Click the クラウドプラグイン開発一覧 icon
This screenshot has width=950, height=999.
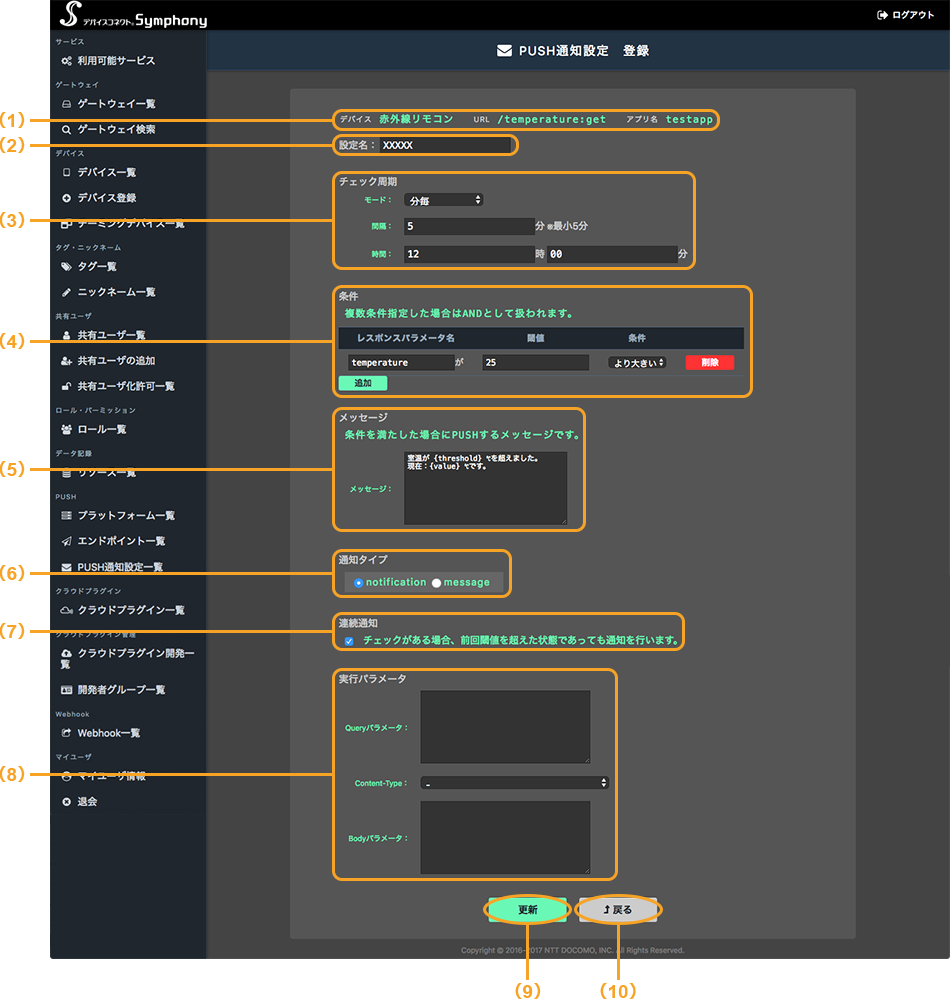click(66, 654)
